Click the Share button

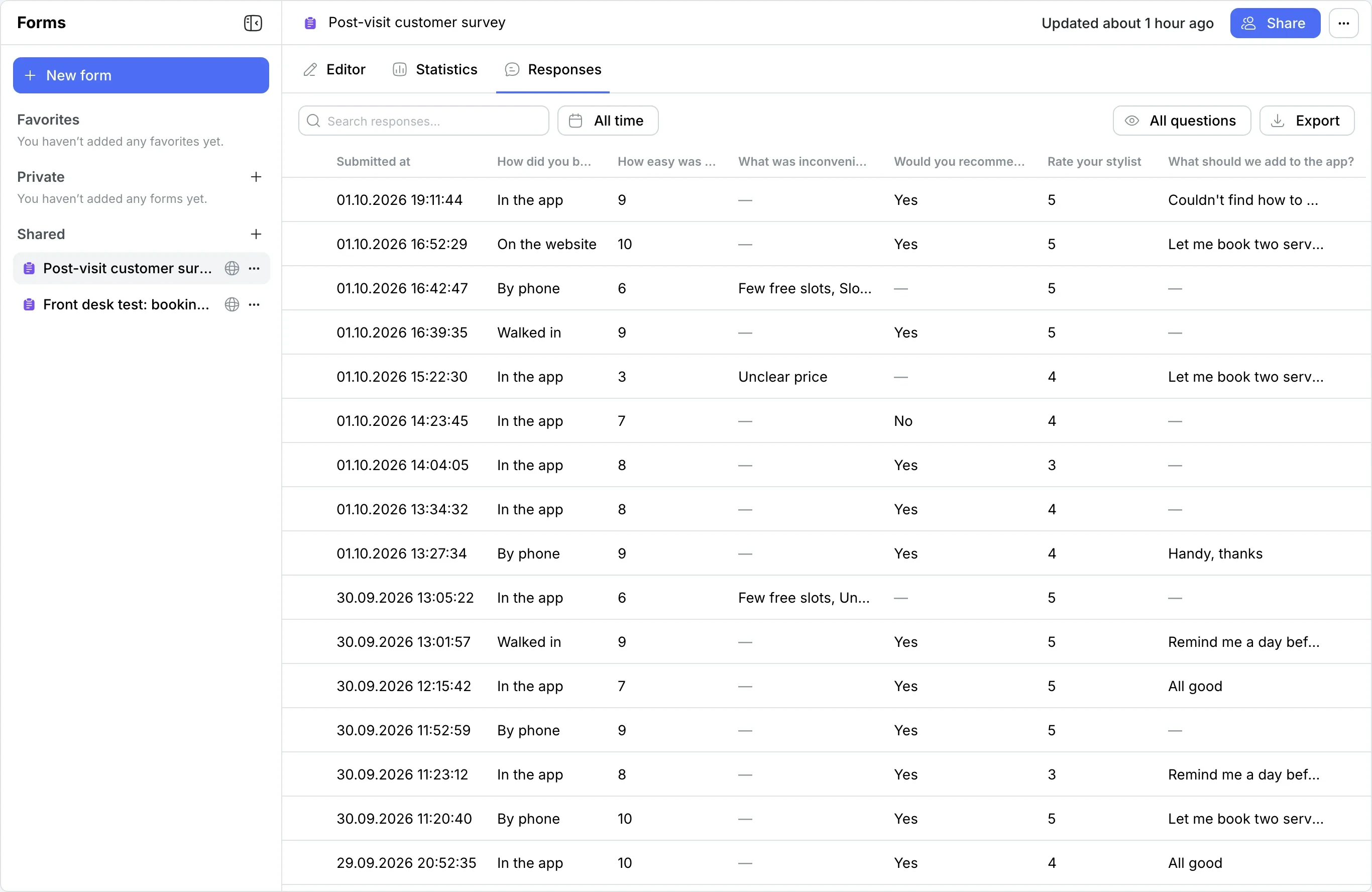[1275, 24]
